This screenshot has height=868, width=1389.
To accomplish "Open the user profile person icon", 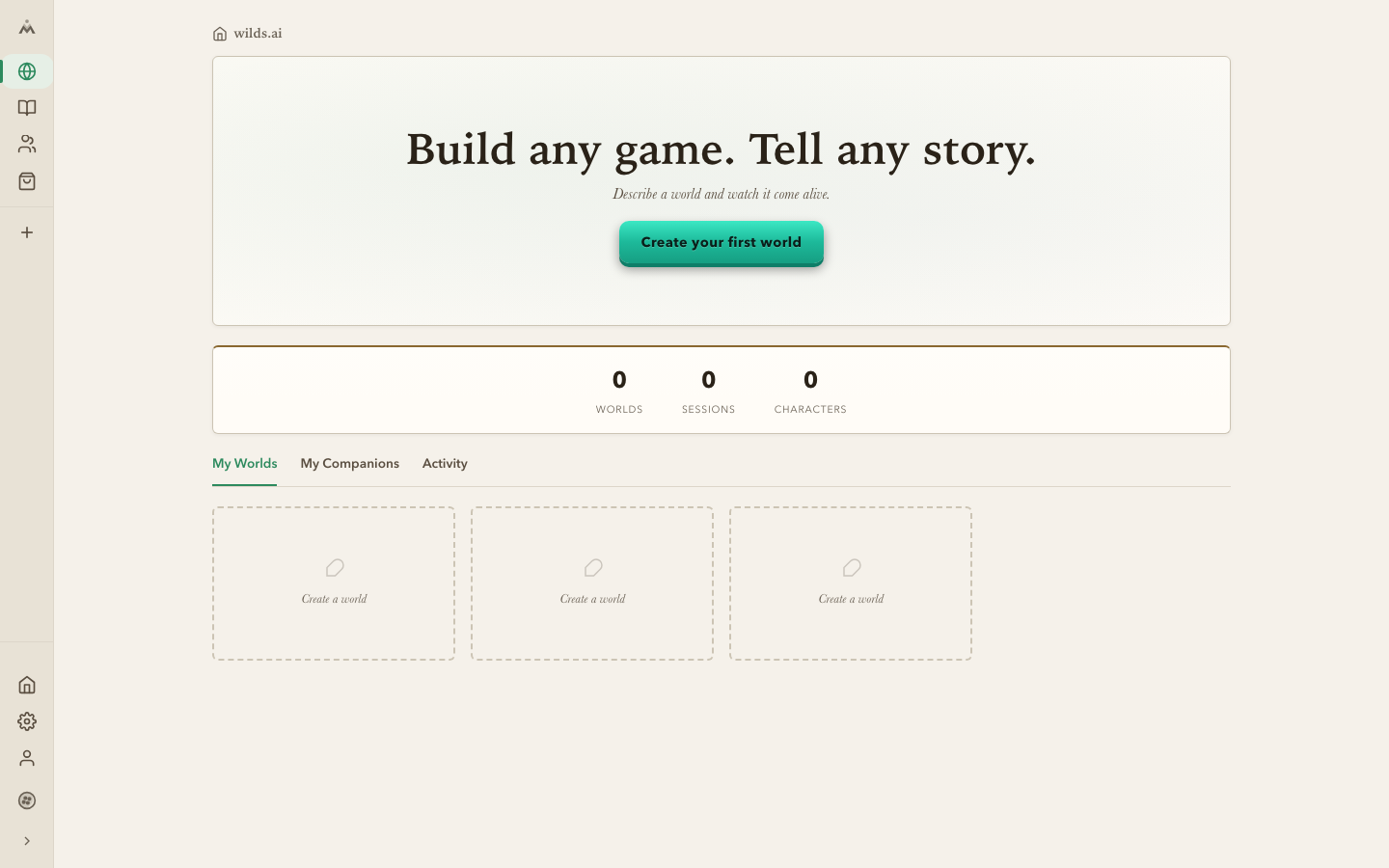I will point(27,757).
